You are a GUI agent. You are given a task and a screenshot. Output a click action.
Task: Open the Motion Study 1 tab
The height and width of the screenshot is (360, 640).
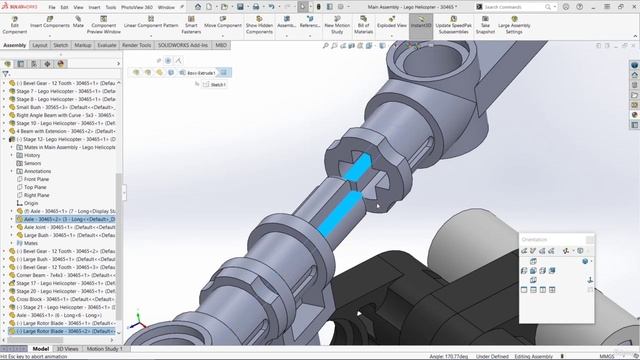coord(104,349)
